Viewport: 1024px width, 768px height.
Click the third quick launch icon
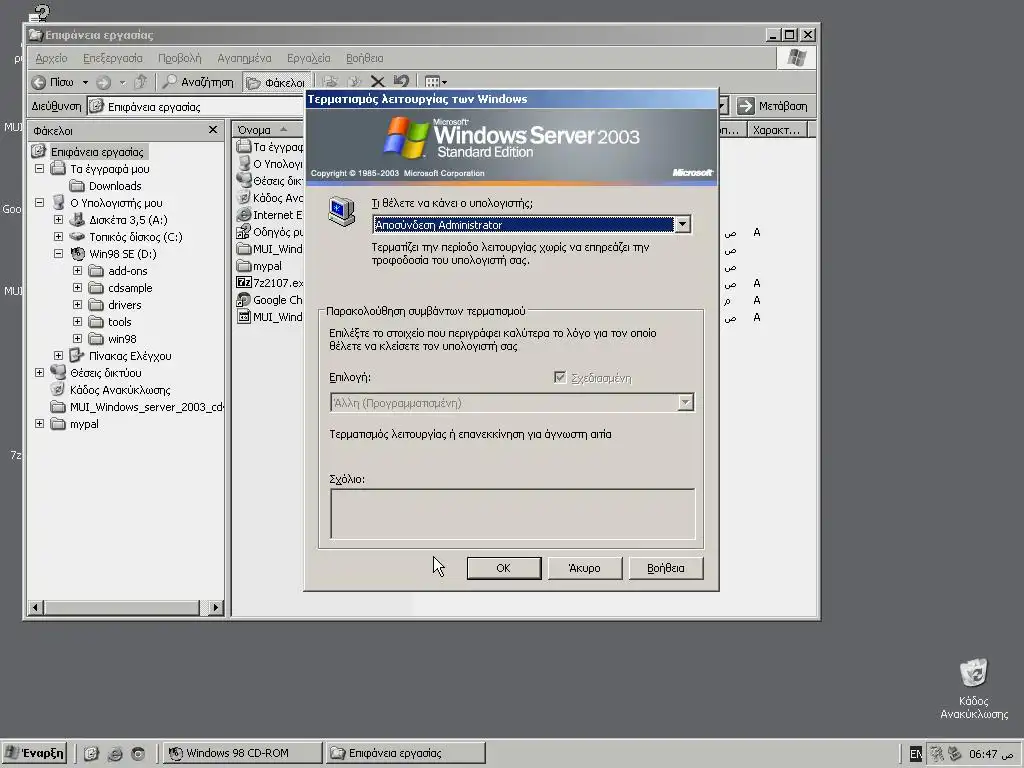point(138,753)
